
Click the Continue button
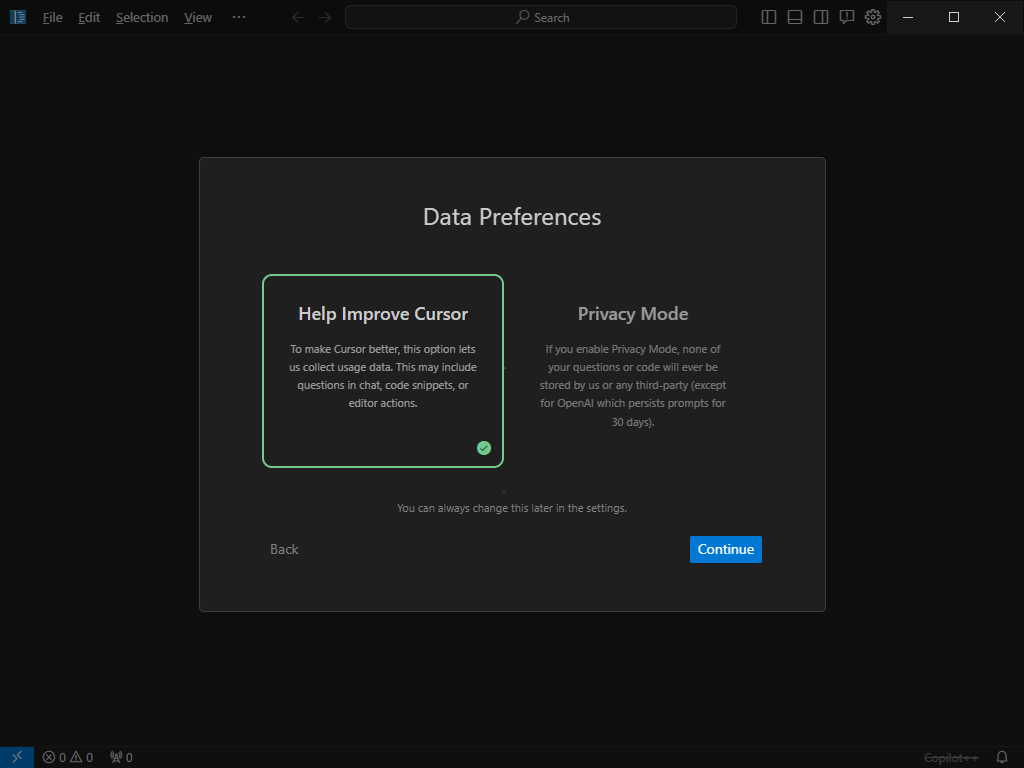(726, 549)
